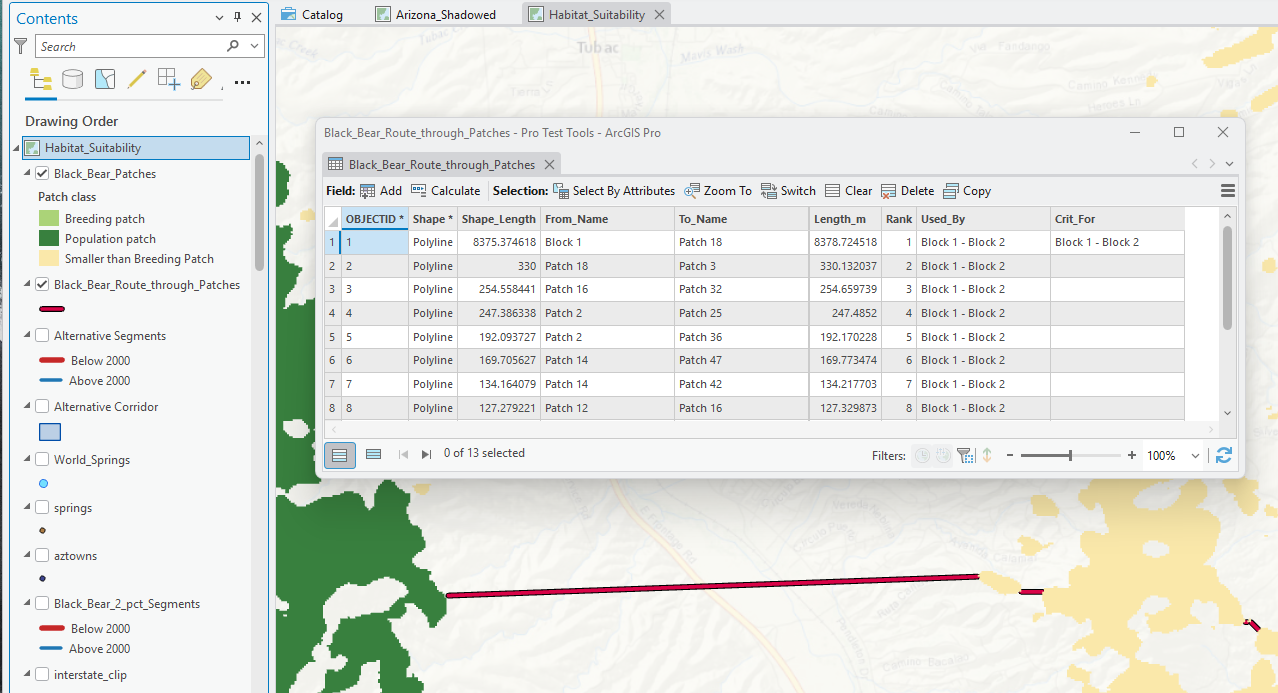Open Contents pane options dropdown arrow

pyautogui.click(x=220, y=18)
